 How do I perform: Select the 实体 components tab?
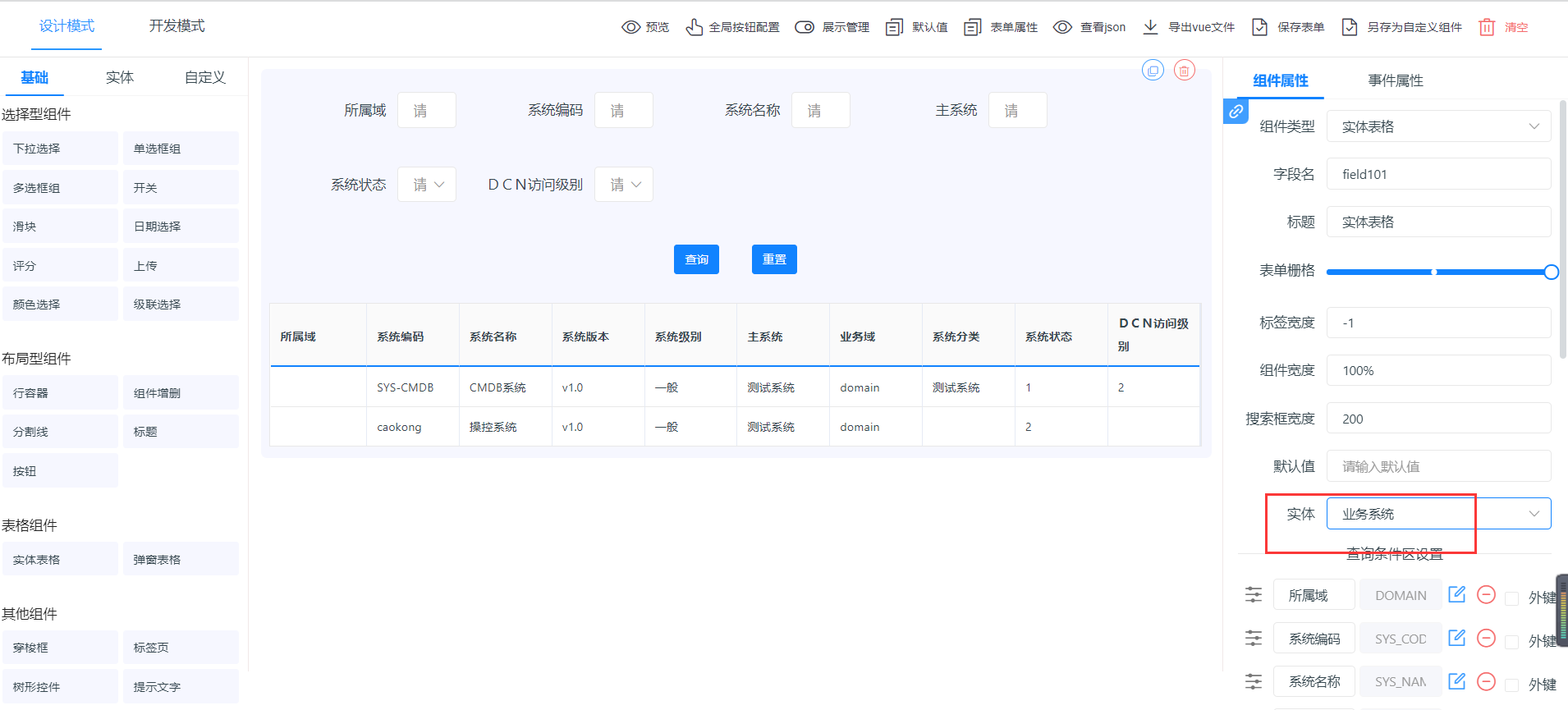click(x=120, y=77)
